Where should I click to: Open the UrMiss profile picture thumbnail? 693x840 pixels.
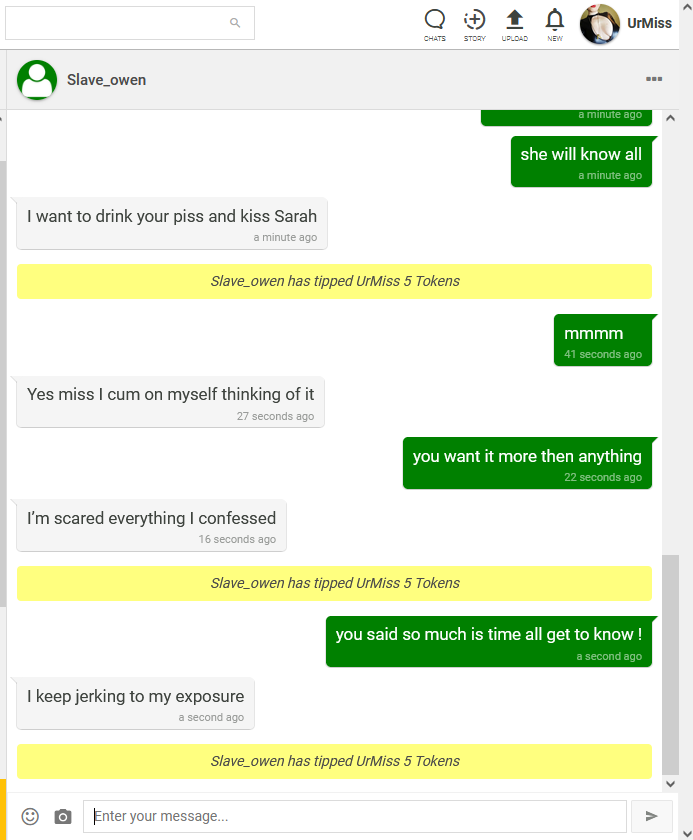[600, 23]
